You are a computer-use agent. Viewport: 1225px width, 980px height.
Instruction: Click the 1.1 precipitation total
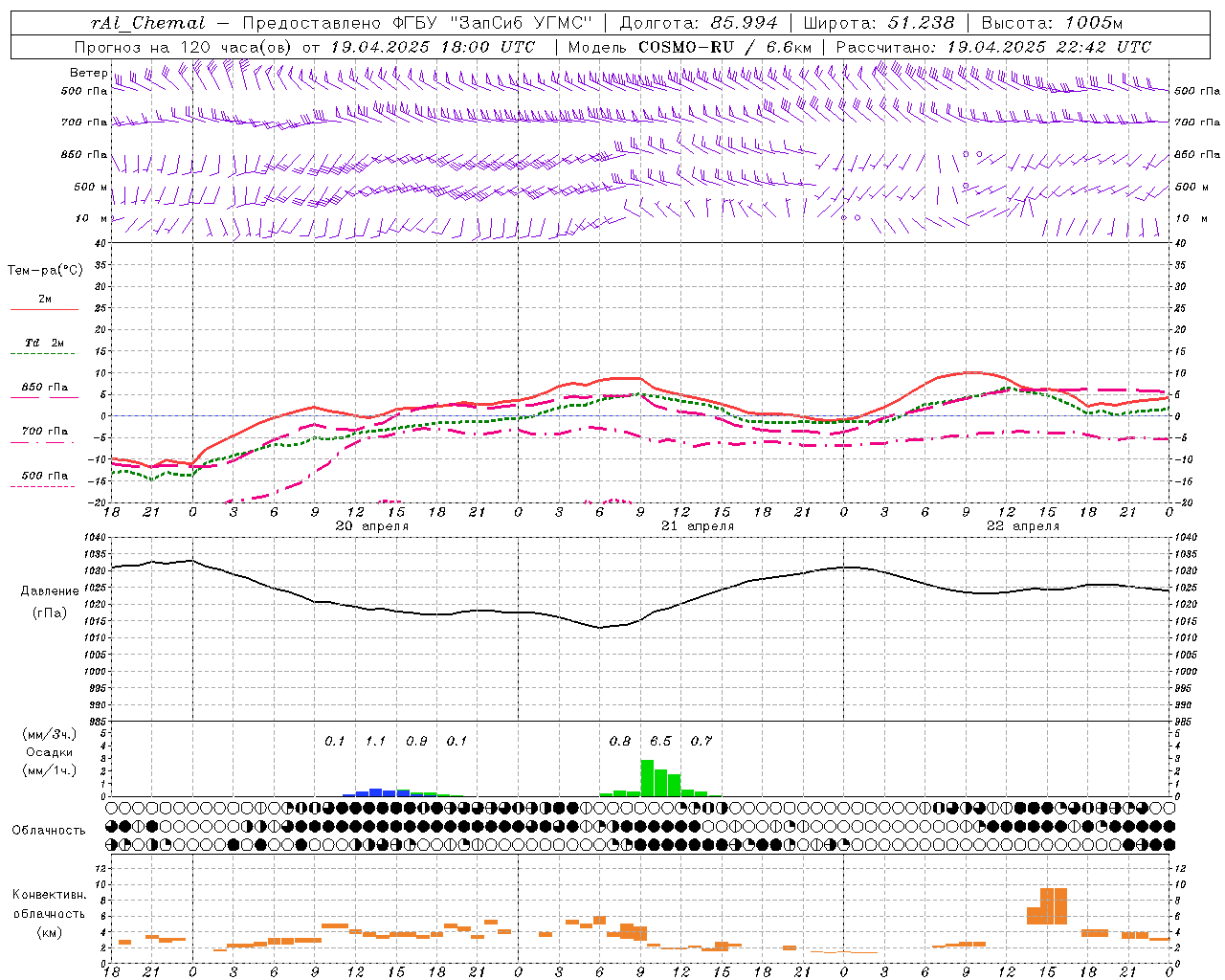375,742
